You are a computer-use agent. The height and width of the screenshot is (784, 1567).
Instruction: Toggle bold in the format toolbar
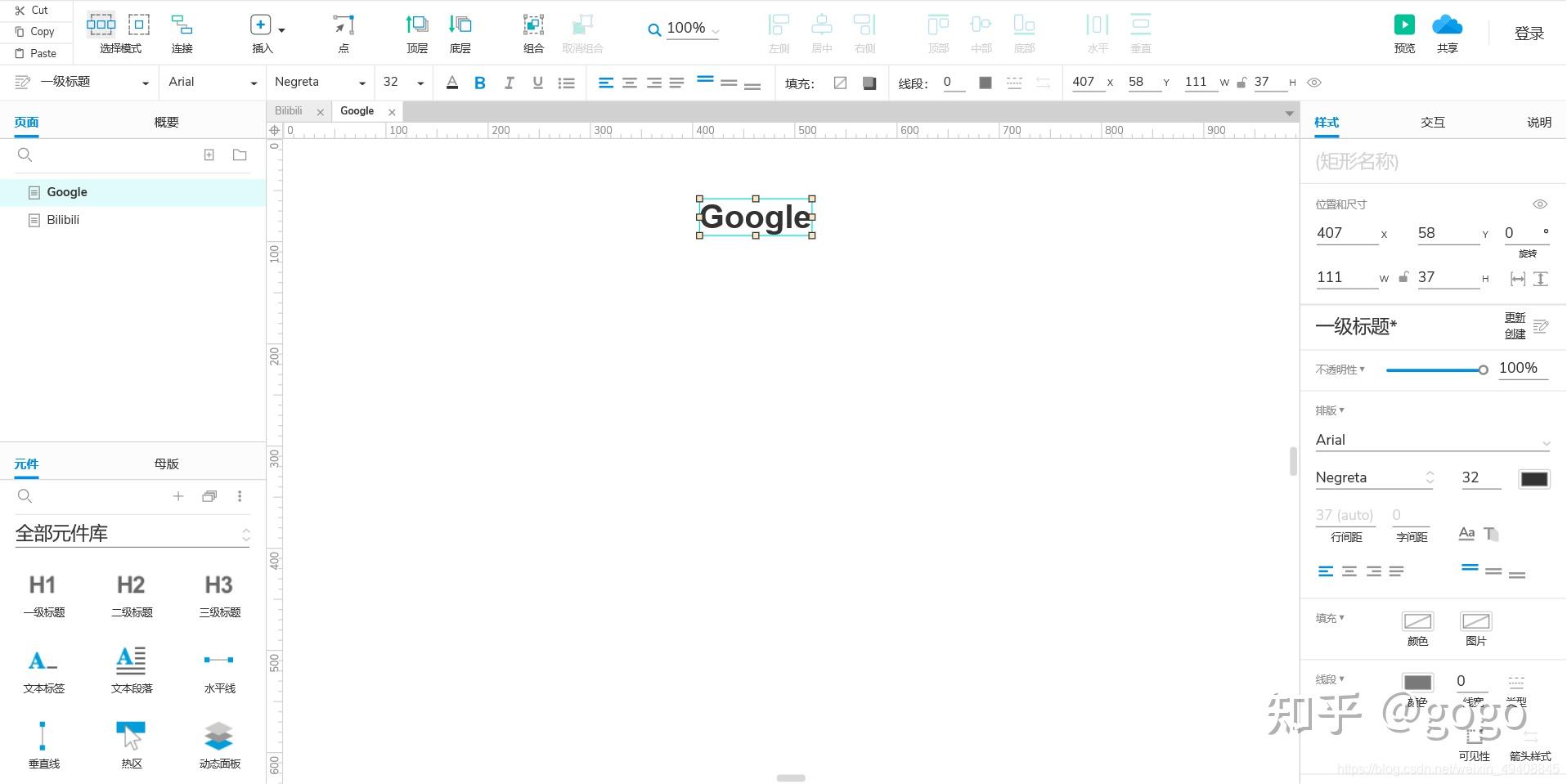click(x=480, y=83)
